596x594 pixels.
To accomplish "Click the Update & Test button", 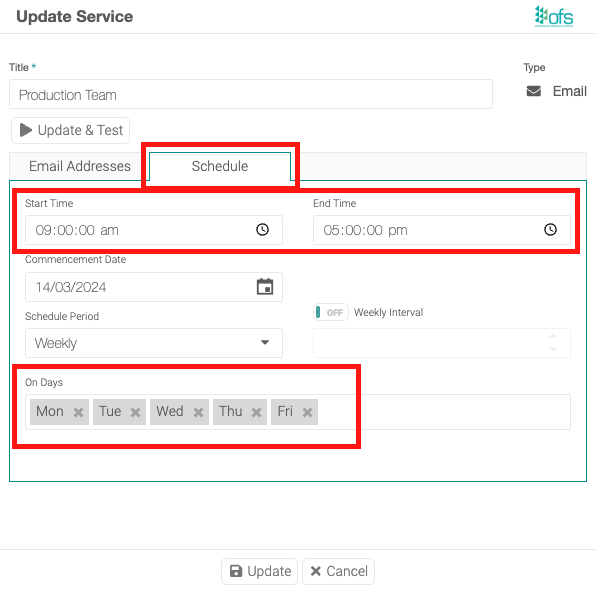I will tap(70, 130).
